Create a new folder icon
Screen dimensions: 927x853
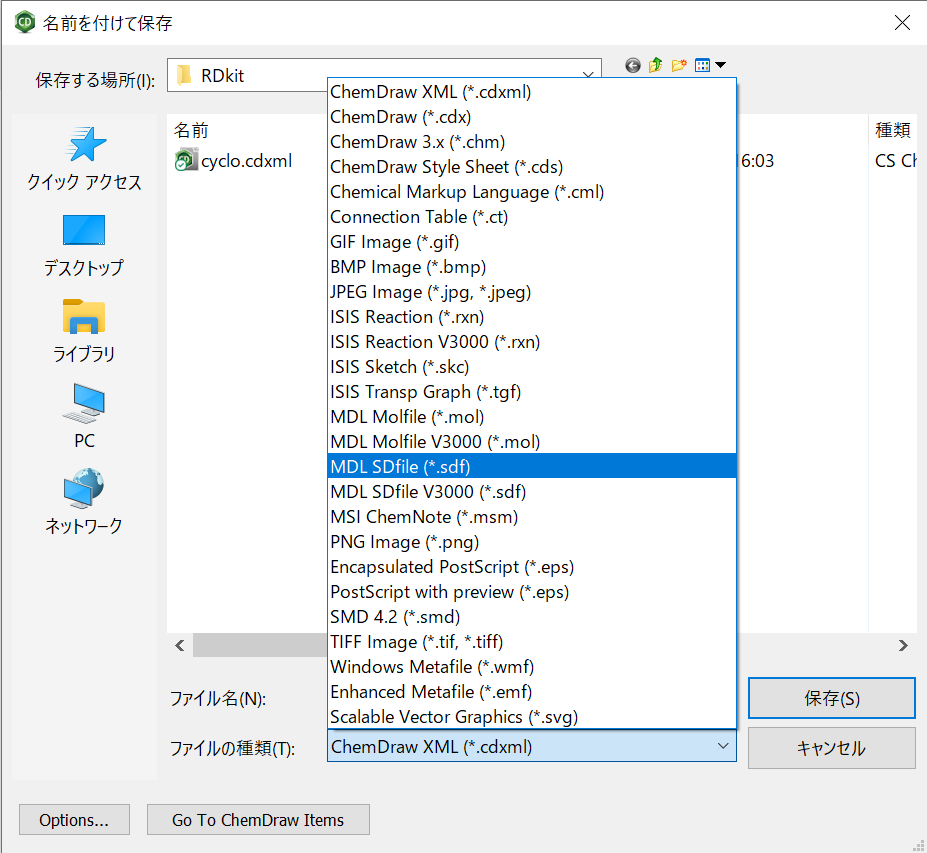679,65
